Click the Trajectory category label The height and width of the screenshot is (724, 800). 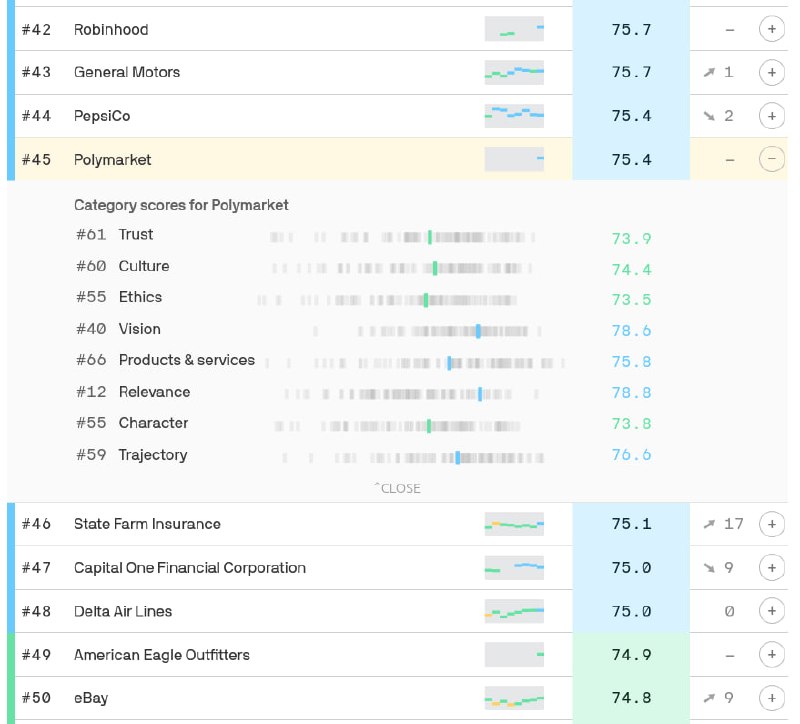point(153,455)
